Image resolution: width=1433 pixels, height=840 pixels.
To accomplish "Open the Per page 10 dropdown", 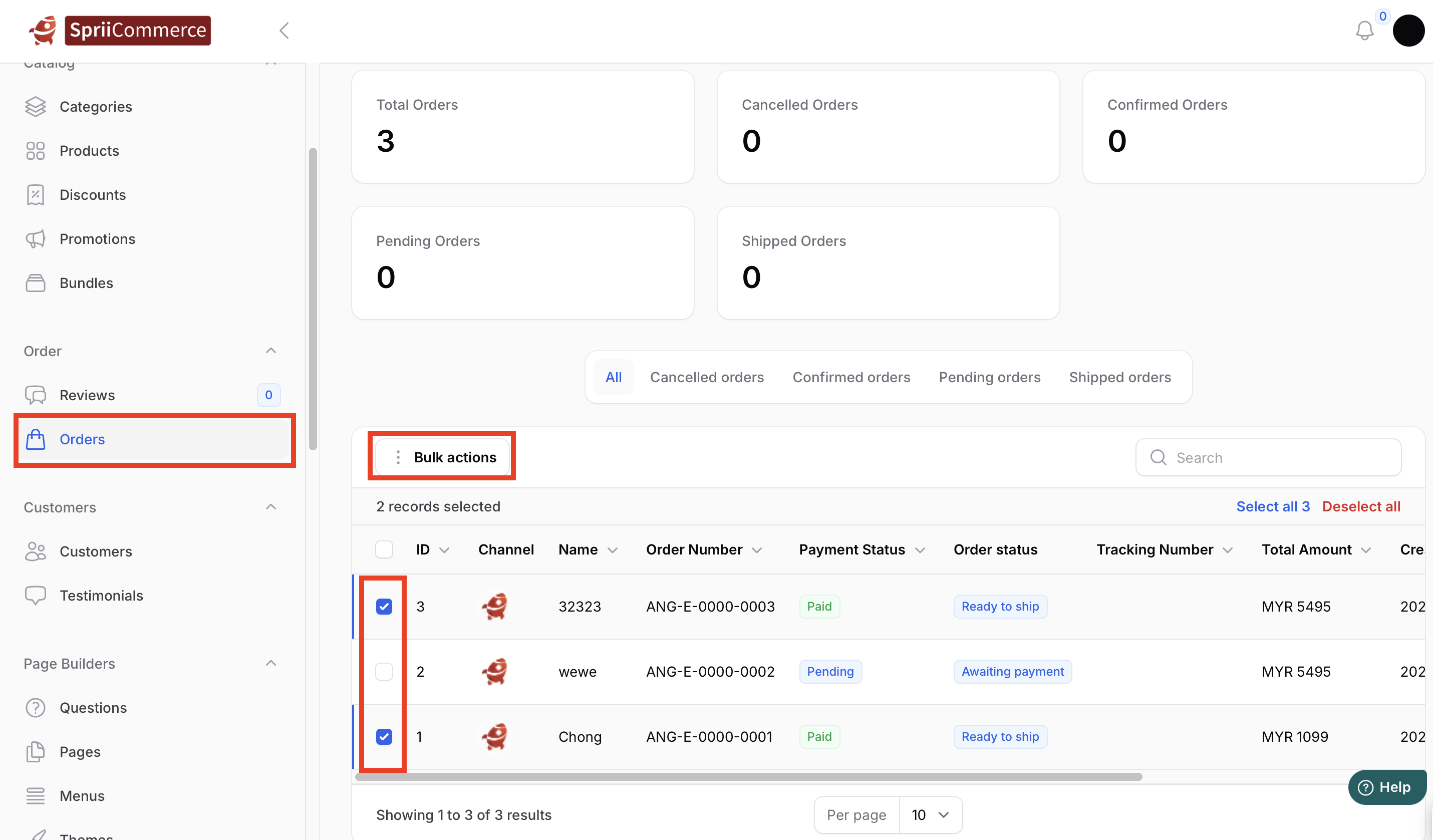I will point(930,815).
